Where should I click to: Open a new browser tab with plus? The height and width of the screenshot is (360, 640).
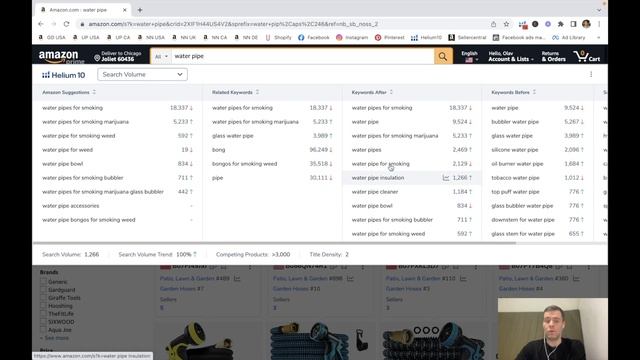140,10
